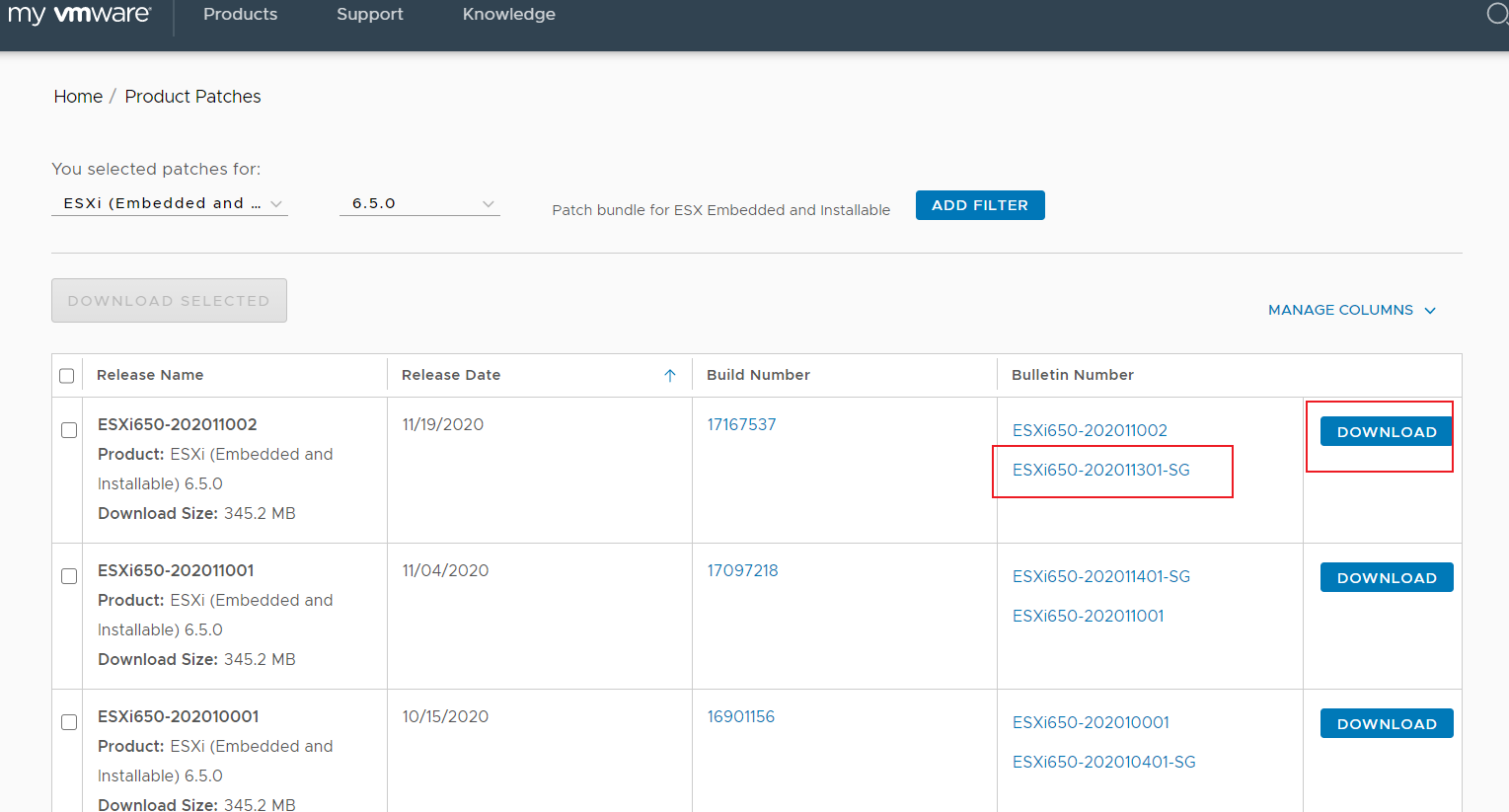This screenshot has width=1509, height=812.
Task: Open the search icon in header
Action: [1497, 14]
